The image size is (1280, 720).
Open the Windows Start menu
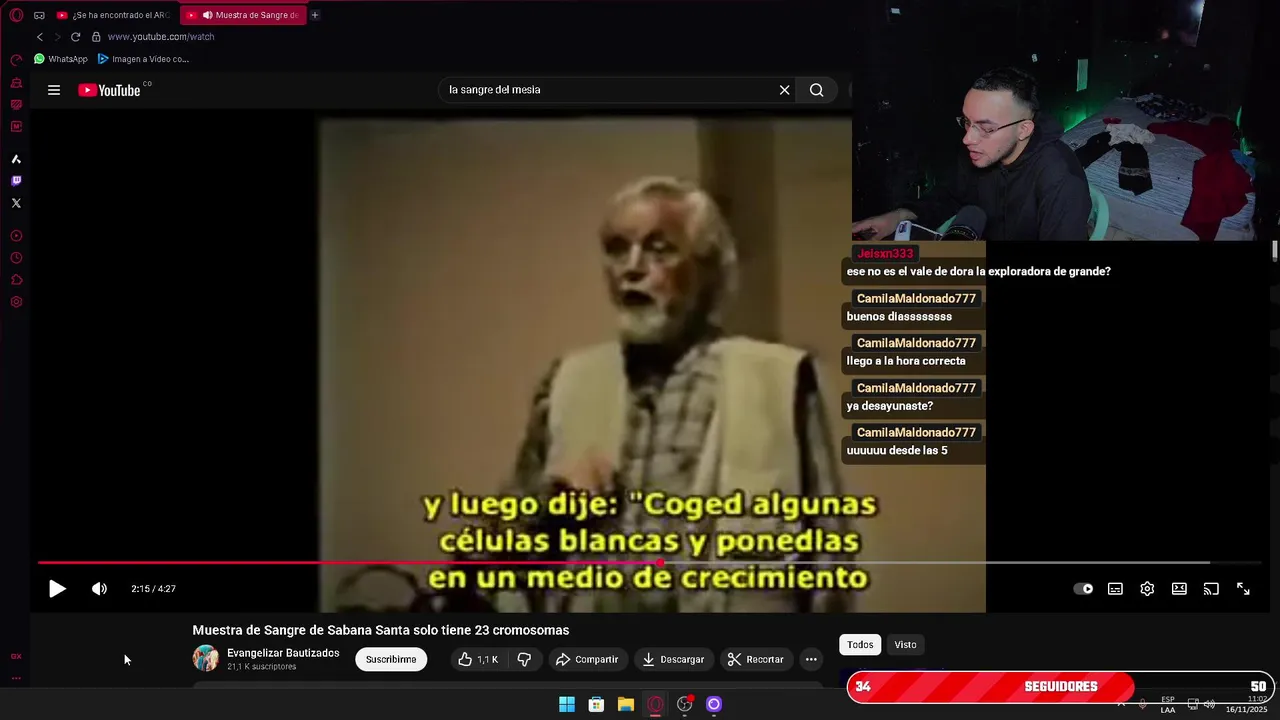coord(567,704)
